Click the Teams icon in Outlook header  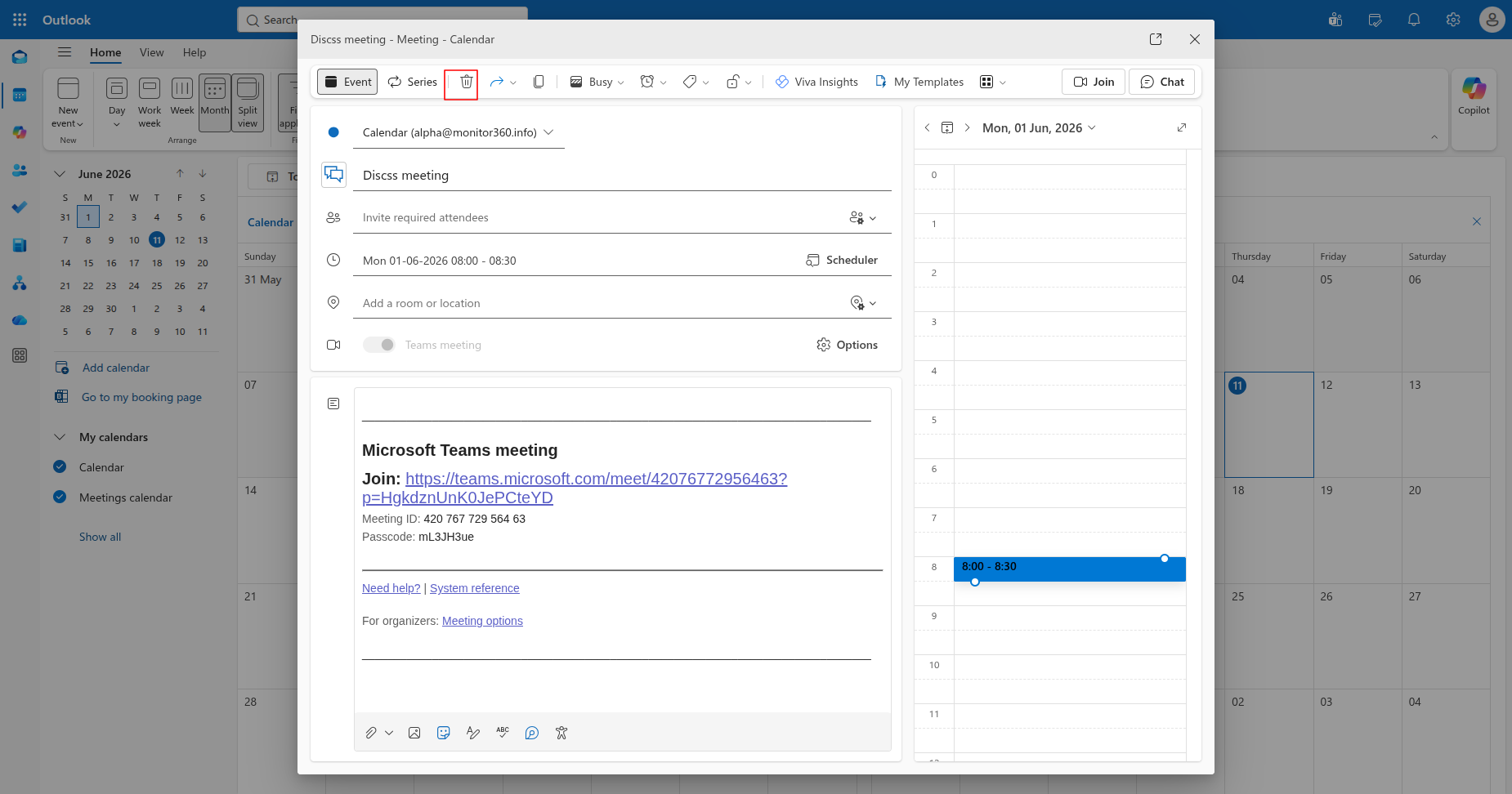[x=1335, y=20]
